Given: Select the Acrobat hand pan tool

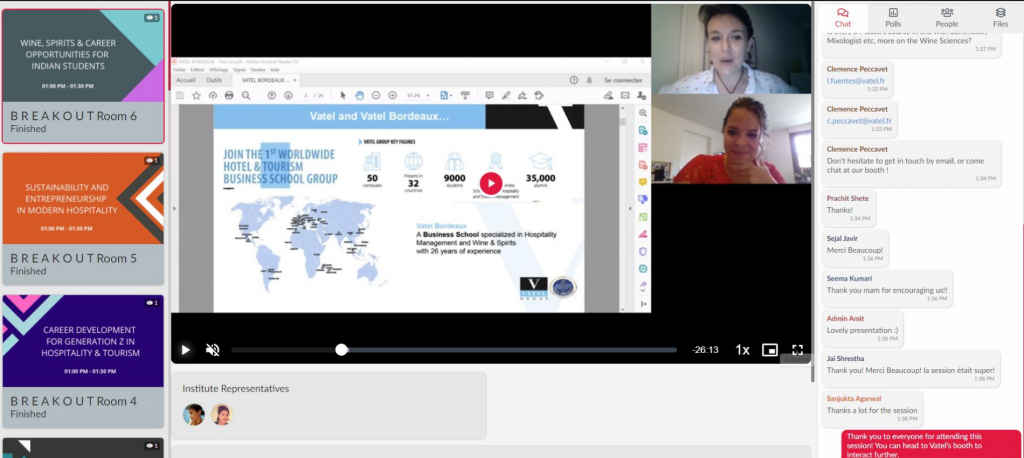Looking at the screenshot, I should (x=359, y=95).
